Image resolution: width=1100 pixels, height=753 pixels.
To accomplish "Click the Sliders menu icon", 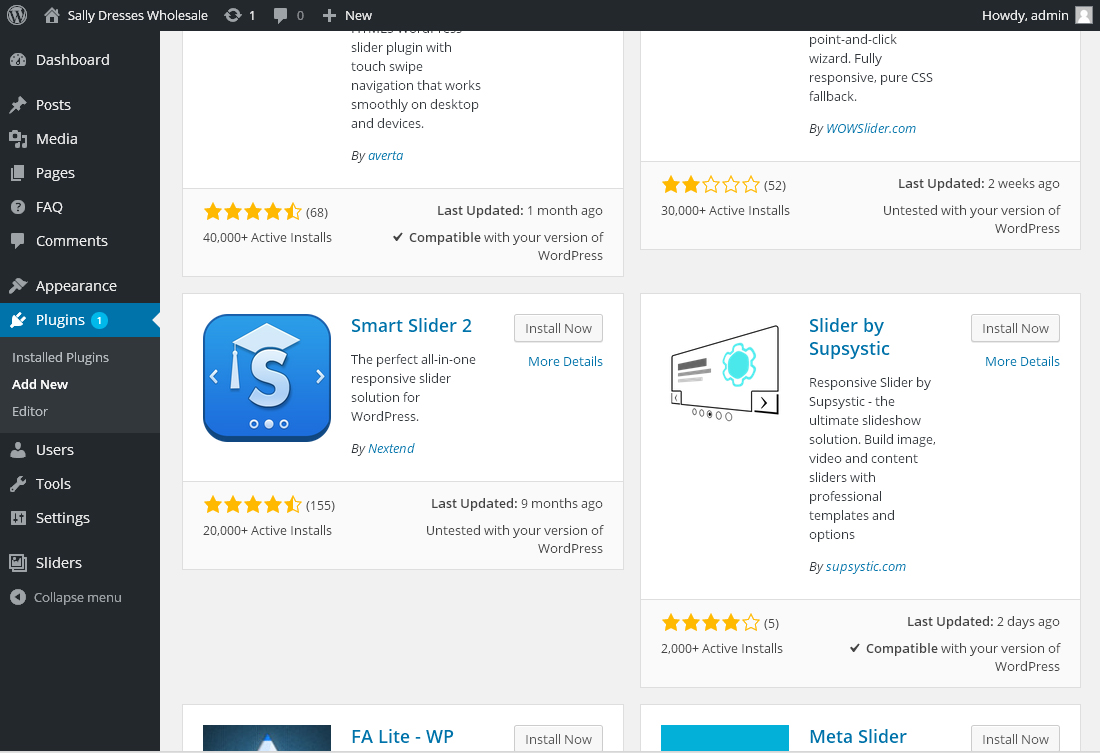I will tap(18, 562).
